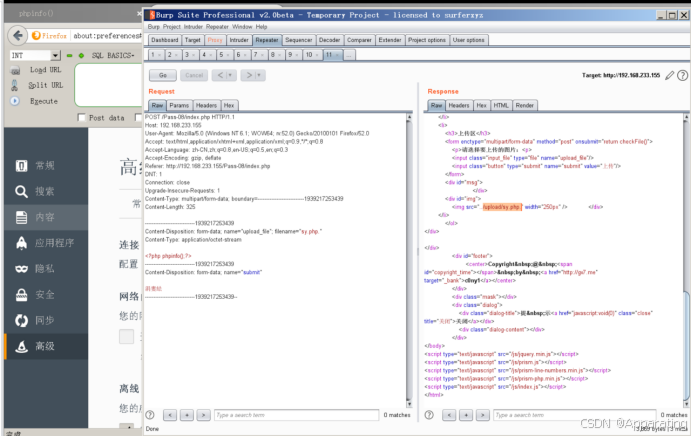
Task: Switch to the Extender tab
Action: pos(390,40)
